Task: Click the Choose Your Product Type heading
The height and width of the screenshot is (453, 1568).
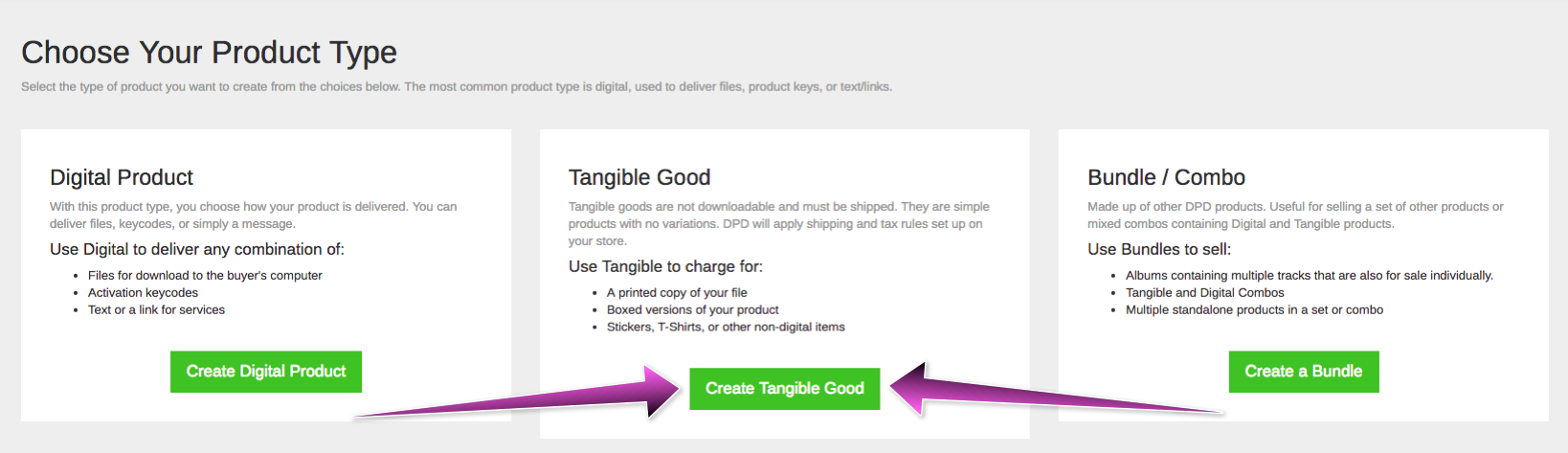Action: (x=209, y=52)
